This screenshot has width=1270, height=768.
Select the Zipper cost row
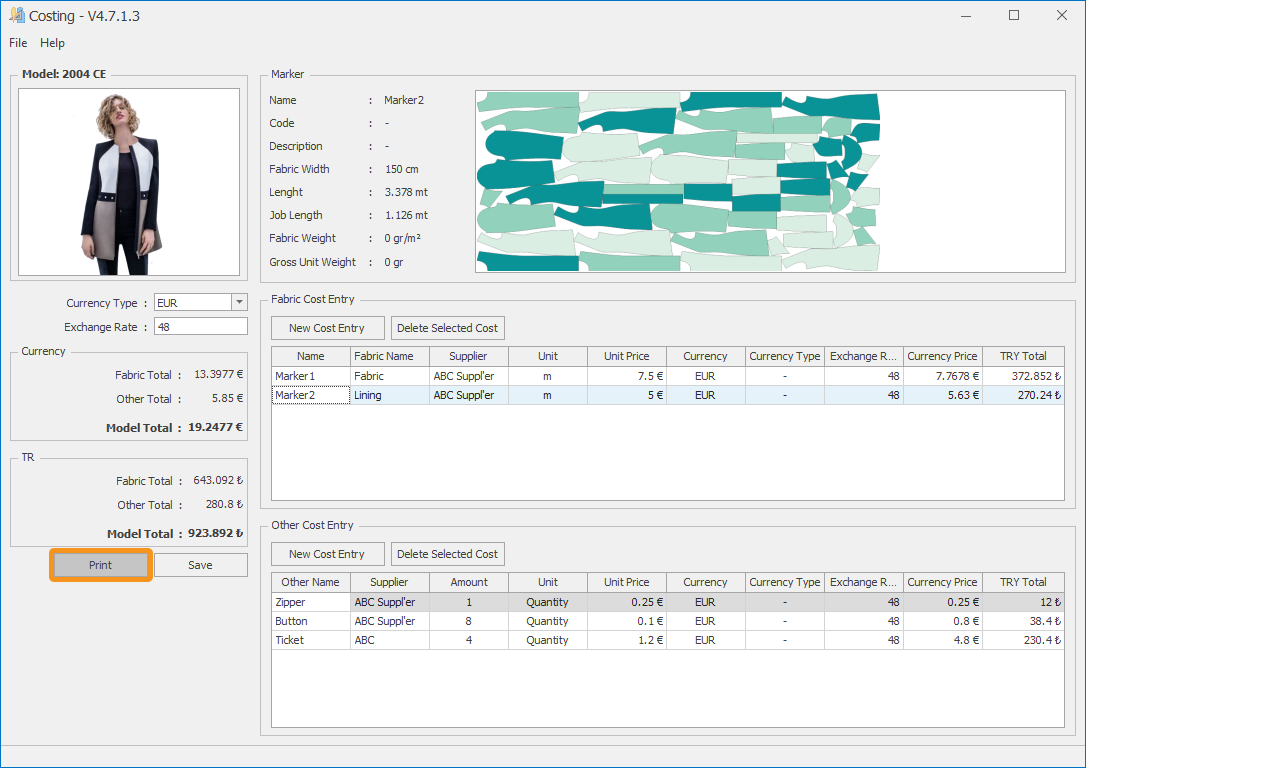click(310, 602)
